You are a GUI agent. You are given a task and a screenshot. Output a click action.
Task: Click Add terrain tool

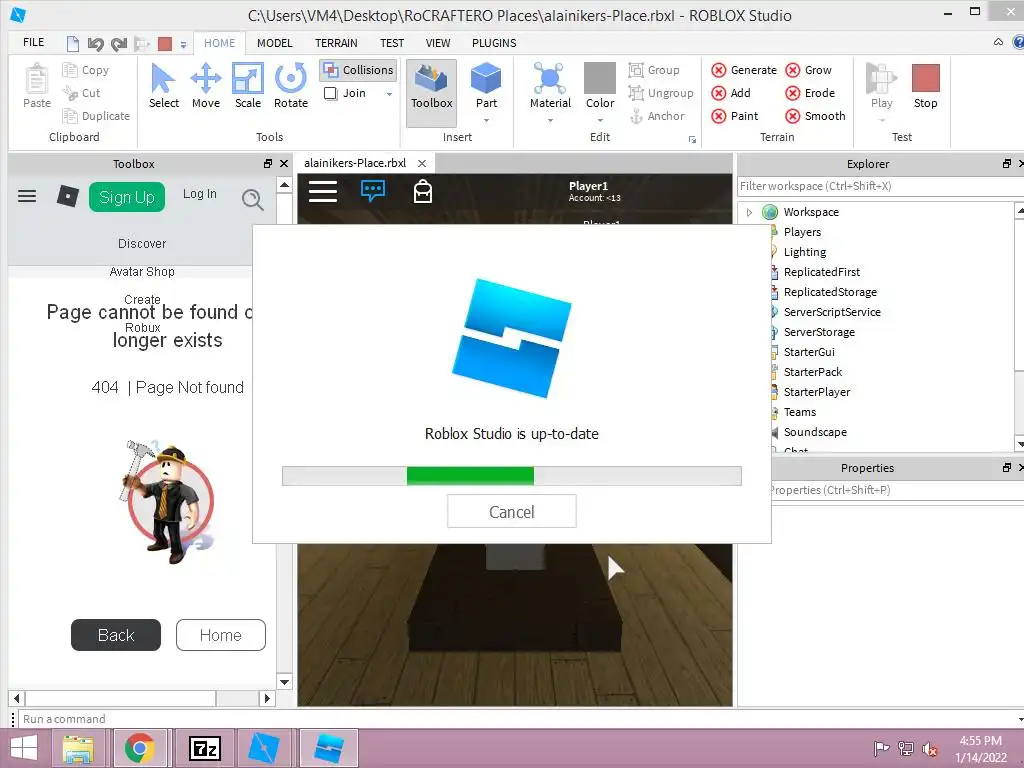731,93
